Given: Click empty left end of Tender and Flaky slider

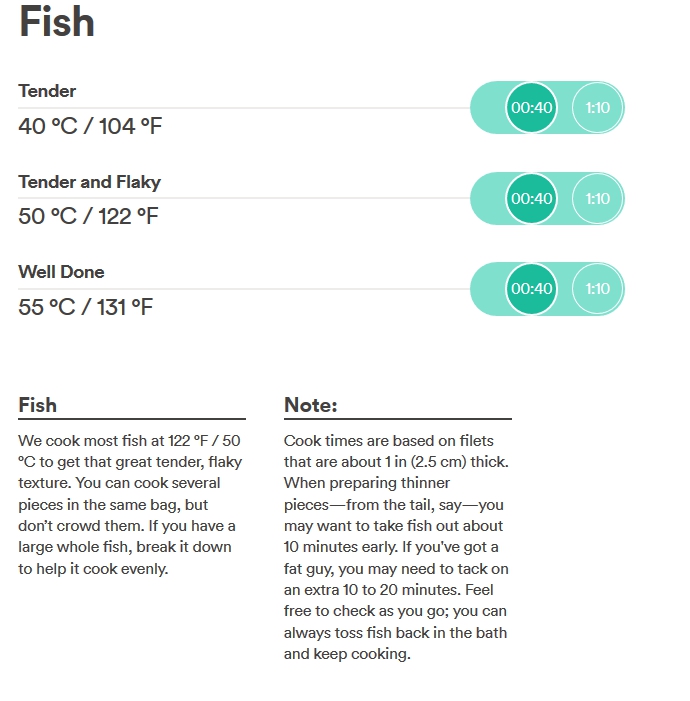Looking at the screenshot, I should [487, 198].
